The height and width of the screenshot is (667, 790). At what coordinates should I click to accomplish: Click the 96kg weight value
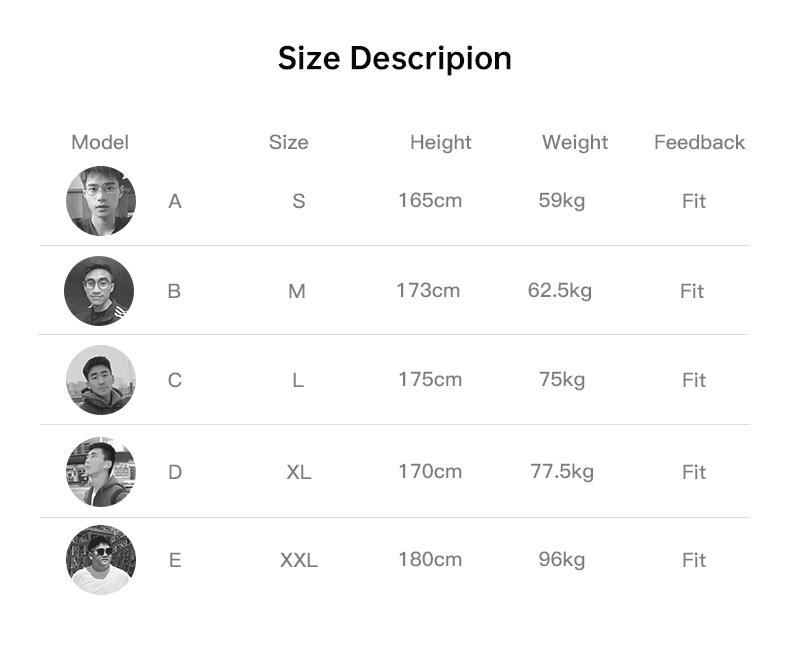[x=561, y=559]
